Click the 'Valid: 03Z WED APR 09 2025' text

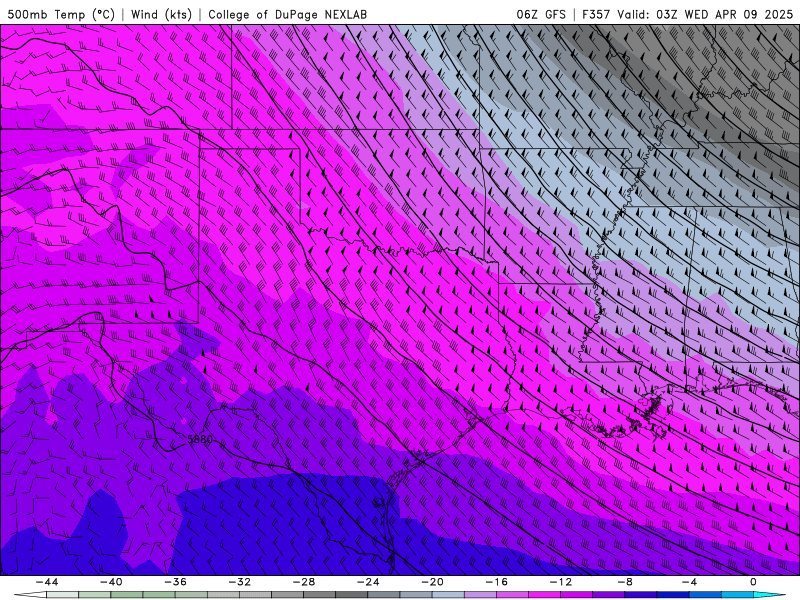point(705,14)
